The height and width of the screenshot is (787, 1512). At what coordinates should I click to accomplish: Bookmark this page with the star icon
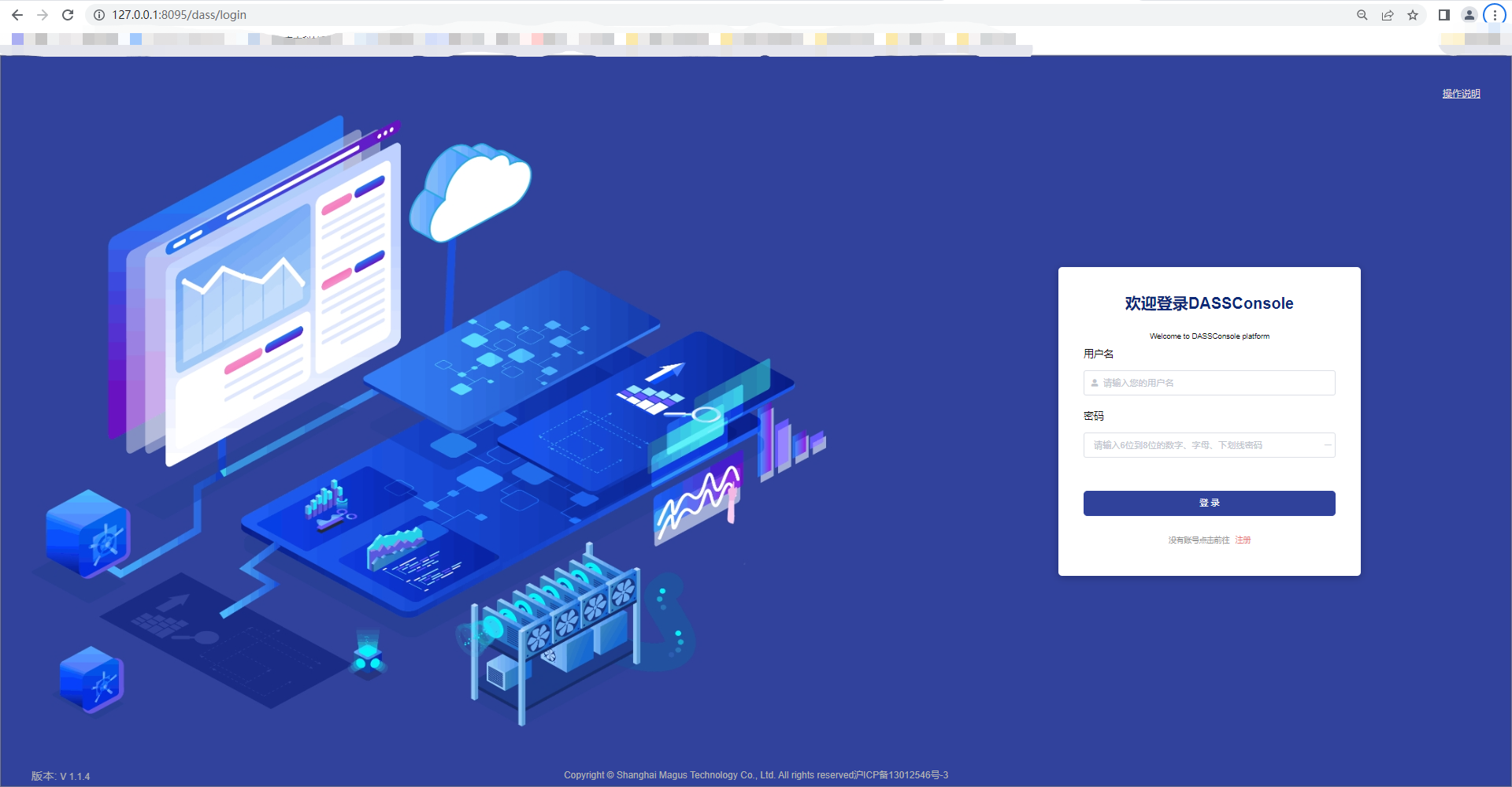tap(1413, 15)
